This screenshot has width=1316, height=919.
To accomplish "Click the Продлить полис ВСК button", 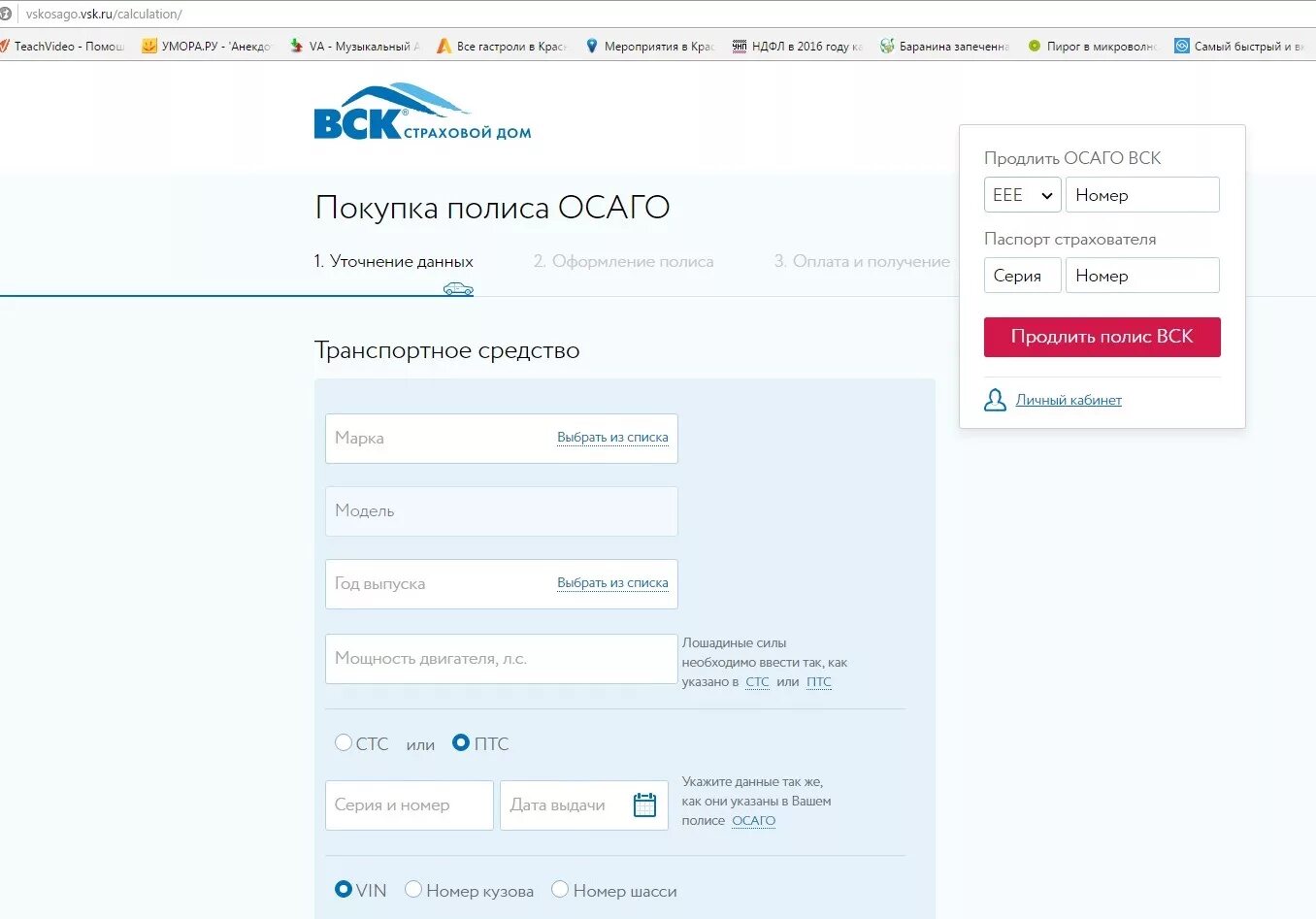I will click(x=1102, y=337).
